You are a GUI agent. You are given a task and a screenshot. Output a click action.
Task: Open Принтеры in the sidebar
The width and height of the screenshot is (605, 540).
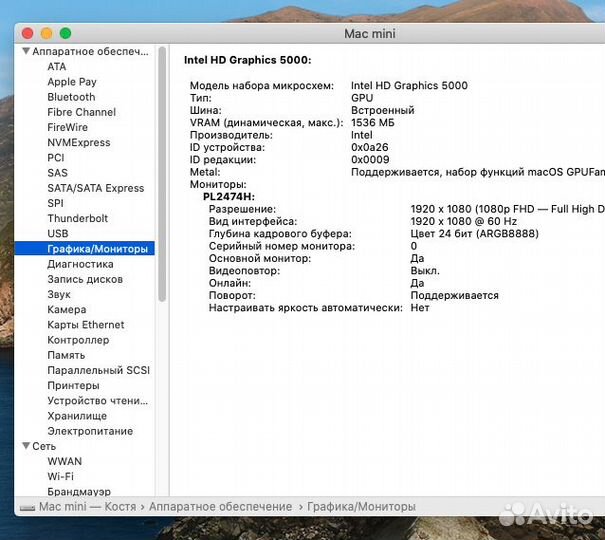[x=73, y=385]
